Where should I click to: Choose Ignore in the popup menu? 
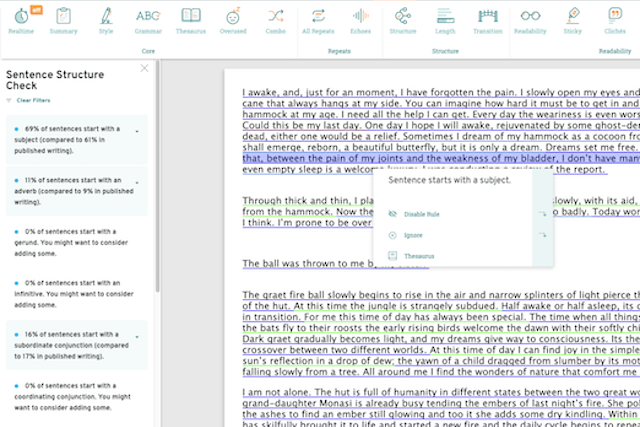pos(413,236)
